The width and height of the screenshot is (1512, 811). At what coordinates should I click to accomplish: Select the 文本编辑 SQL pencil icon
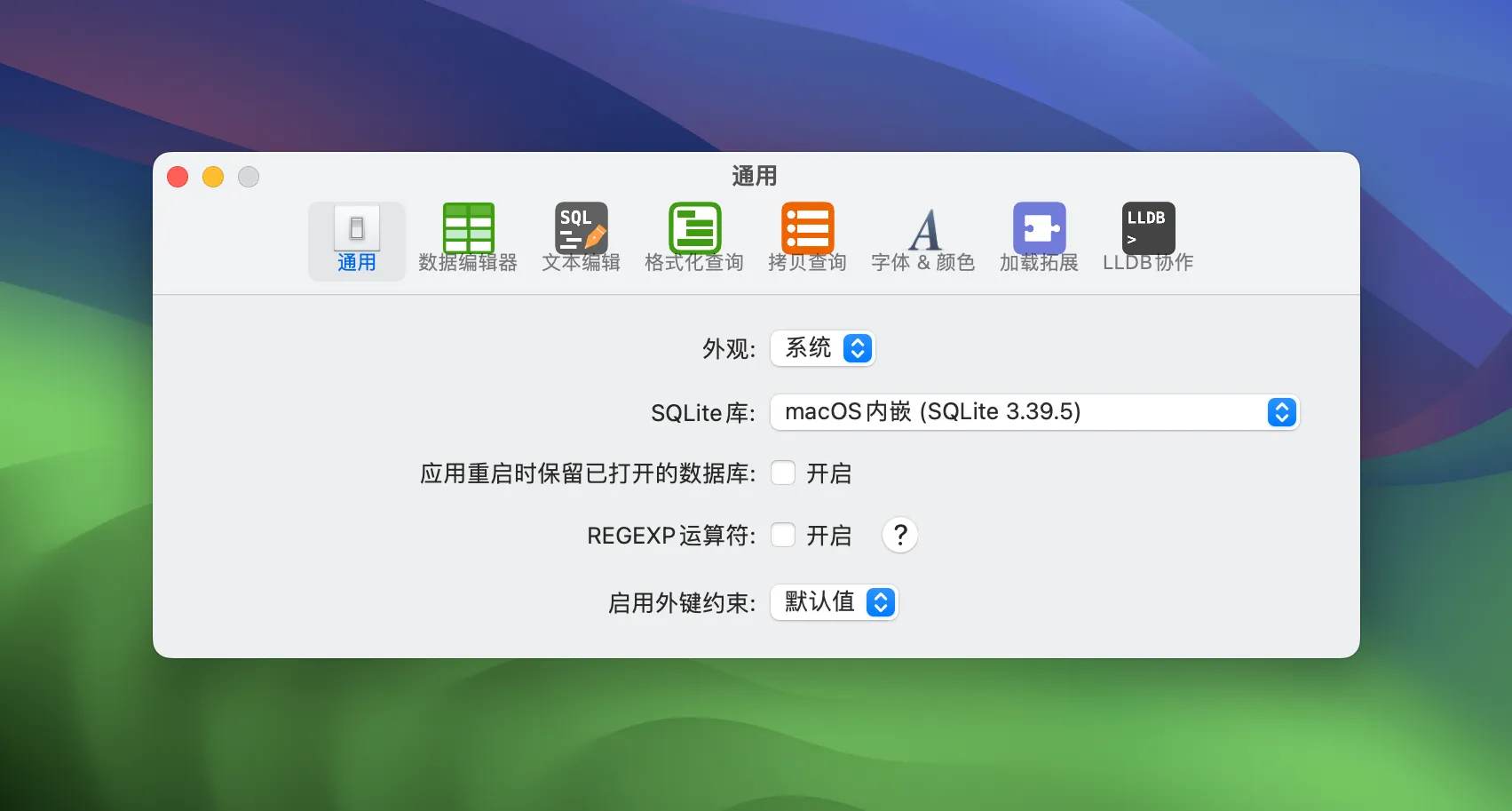[x=582, y=228]
